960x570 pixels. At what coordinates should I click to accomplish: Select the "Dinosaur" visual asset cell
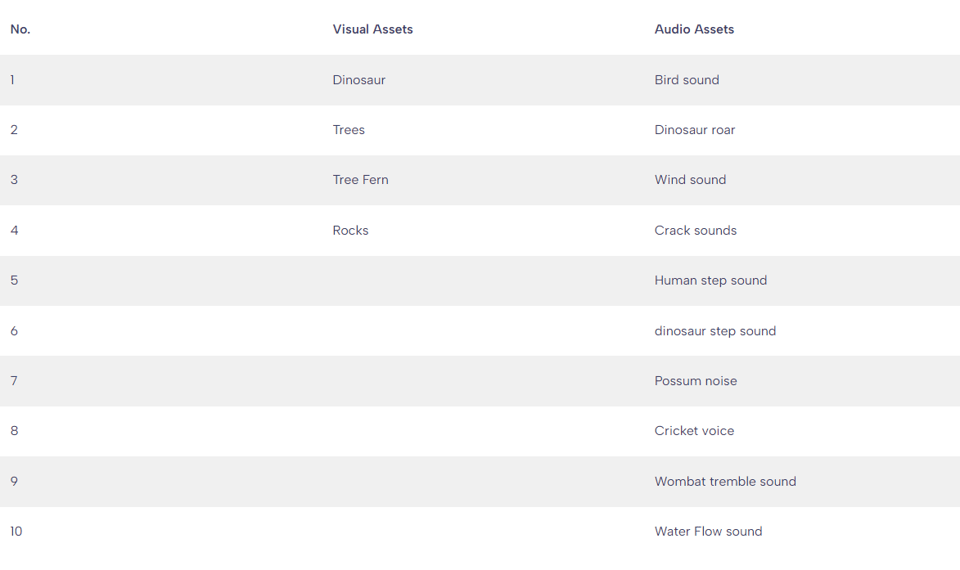coord(359,80)
